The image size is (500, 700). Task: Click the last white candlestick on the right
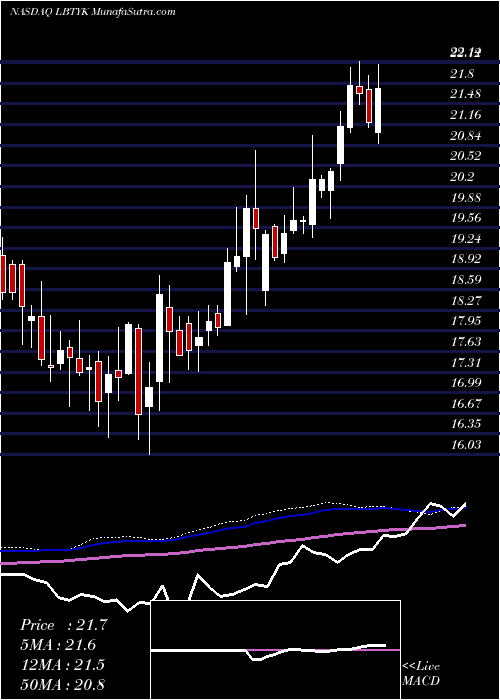point(378,110)
